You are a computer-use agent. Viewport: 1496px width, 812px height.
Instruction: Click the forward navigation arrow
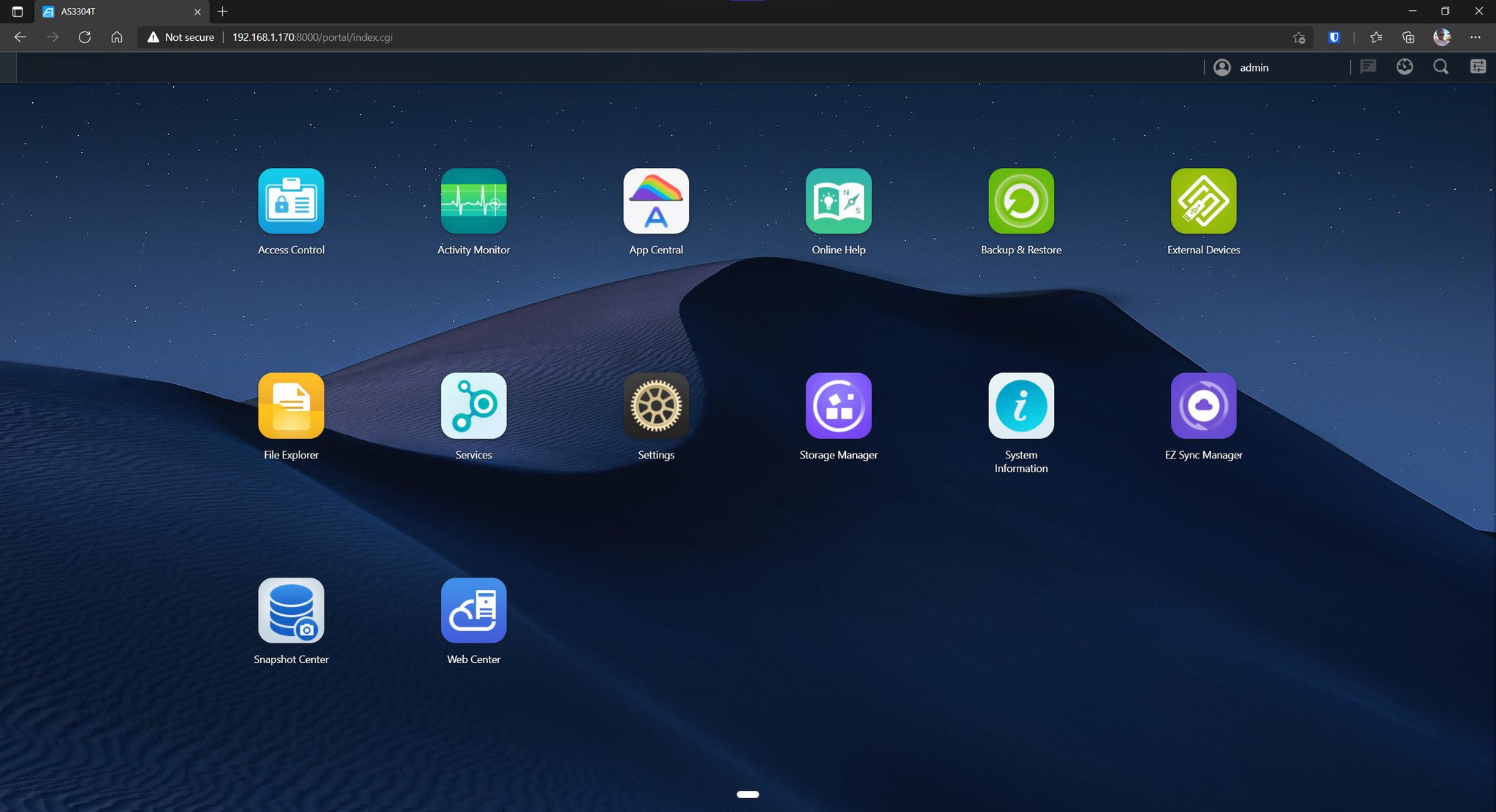pyautogui.click(x=53, y=37)
